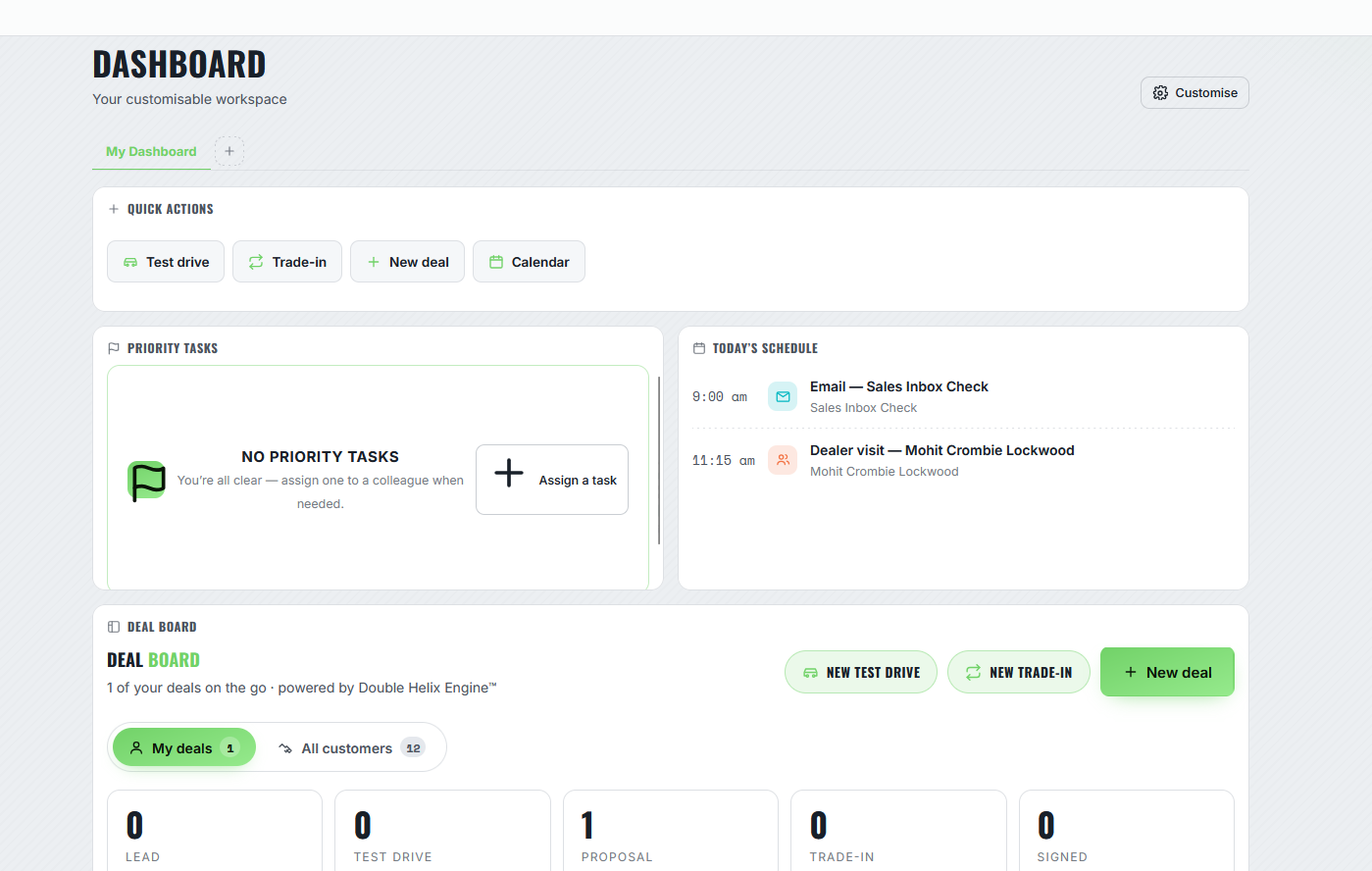Switch to My deals filter
The width and height of the screenshot is (1372, 871).
[x=184, y=747]
